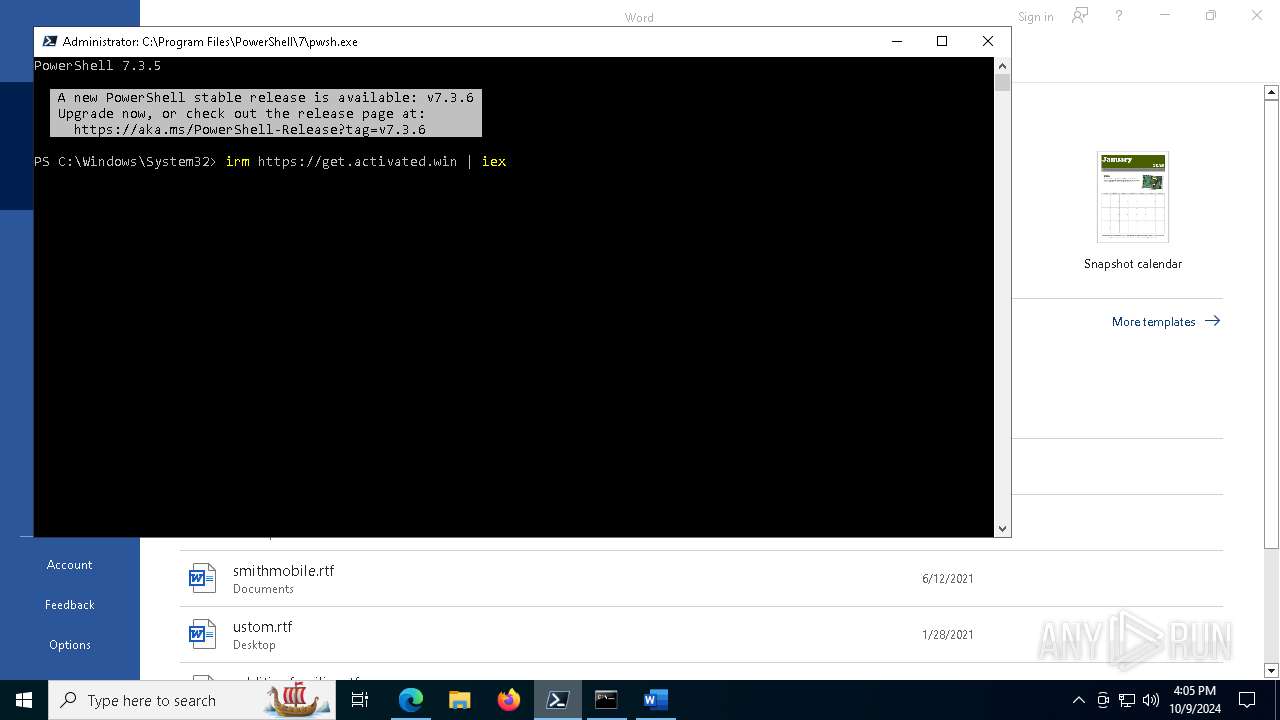Click the irm get.activated.win command line
The image size is (1280, 720).
click(x=366, y=161)
